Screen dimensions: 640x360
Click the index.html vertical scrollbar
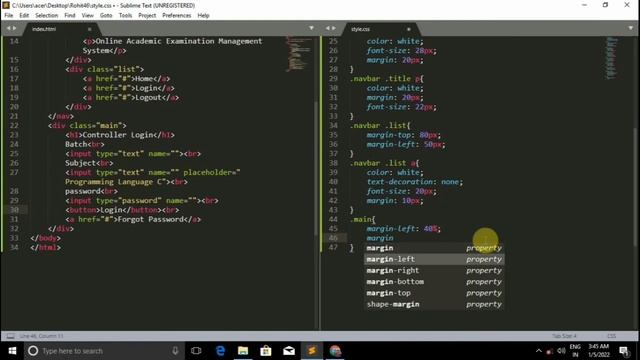pyautogui.click(x=316, y=169)
